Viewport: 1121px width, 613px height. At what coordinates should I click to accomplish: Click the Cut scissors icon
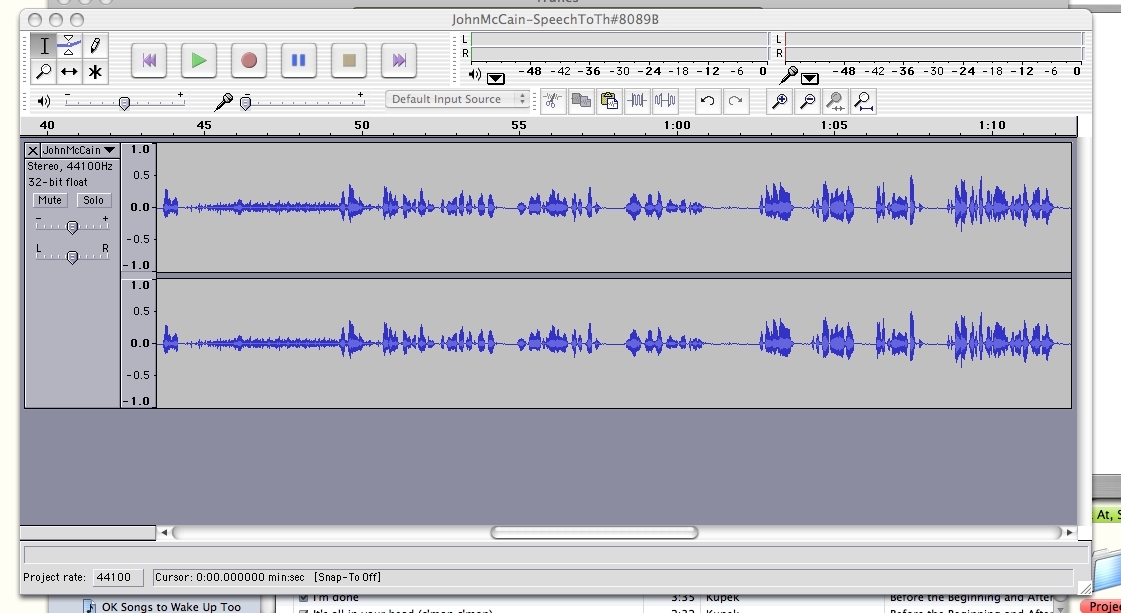click(x=553, y=100)
